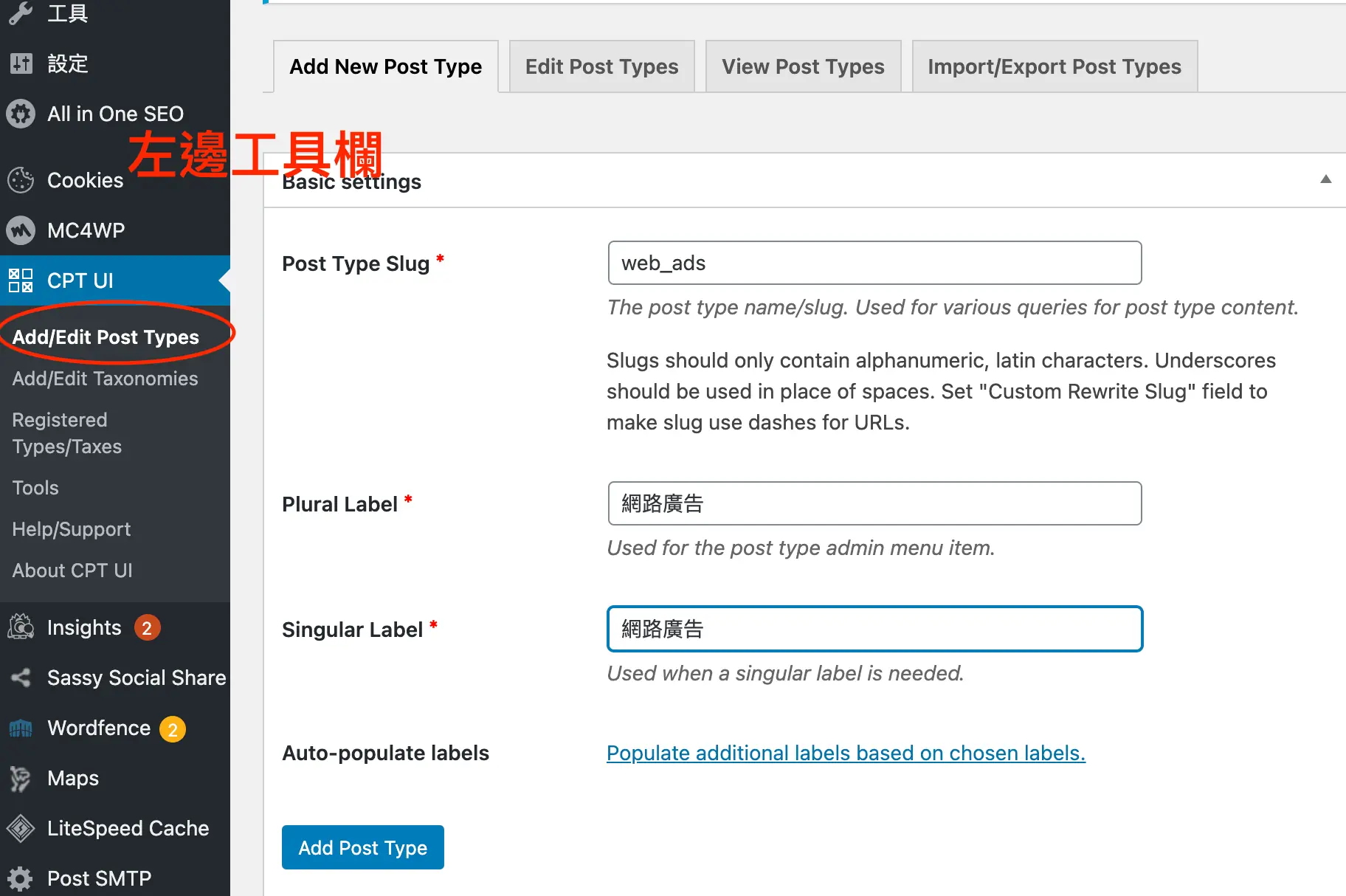This screenshot has height=896, width=1346.
Task: Open the Edit Post Types tab
Action: [x=601, y=66]
